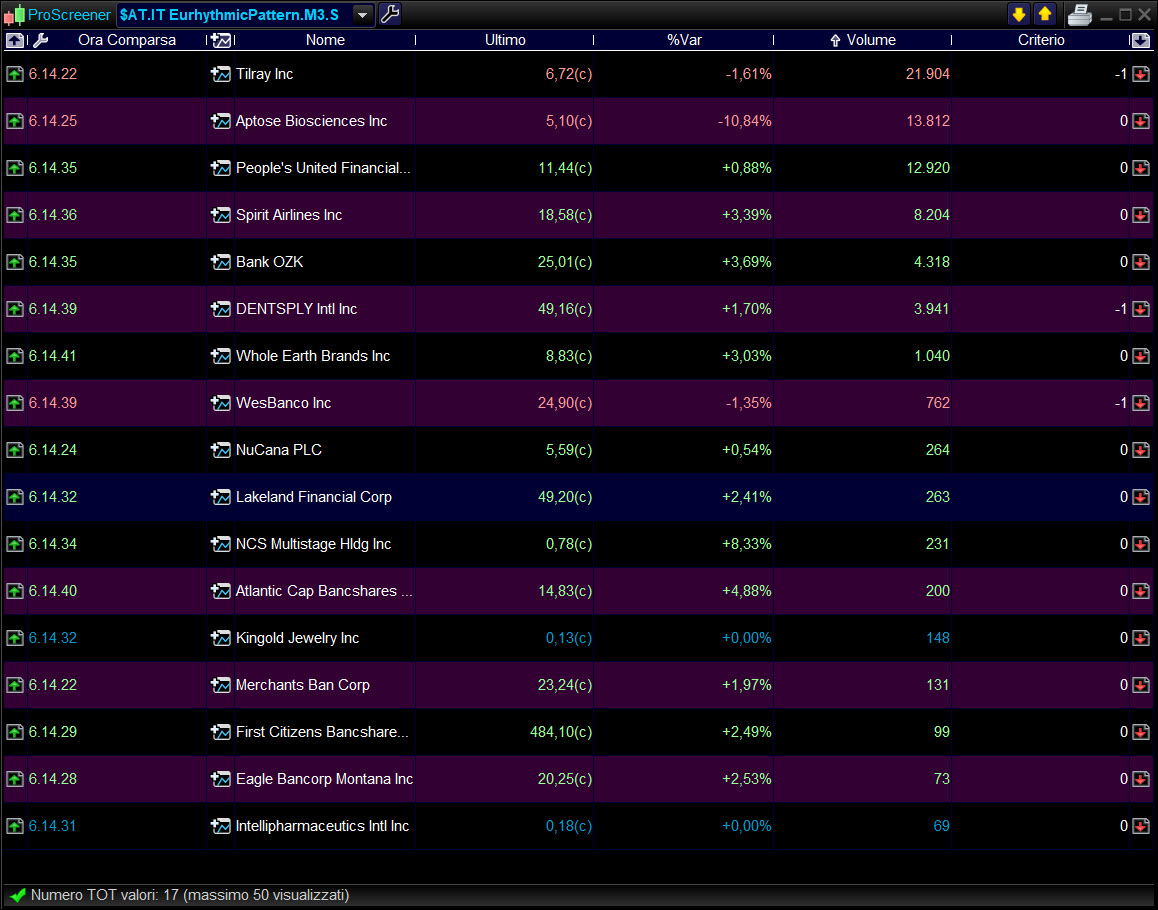Click red arrow icon in Tilray Inc row
Viewport: 1158px width, 910px height.
click(x=1140, y=74)
